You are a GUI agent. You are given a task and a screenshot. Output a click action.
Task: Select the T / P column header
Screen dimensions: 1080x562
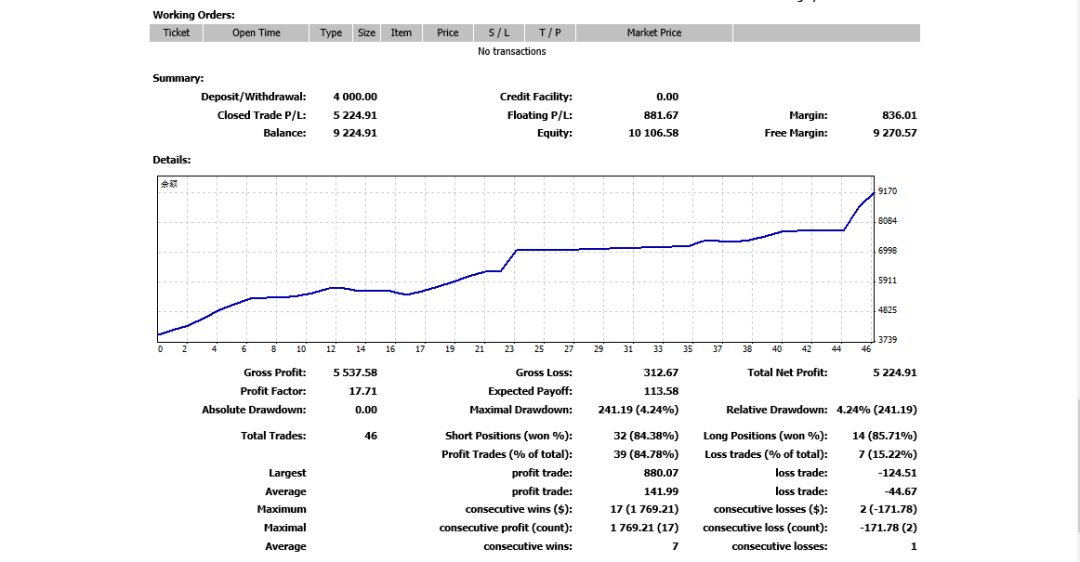pos(550,33)
